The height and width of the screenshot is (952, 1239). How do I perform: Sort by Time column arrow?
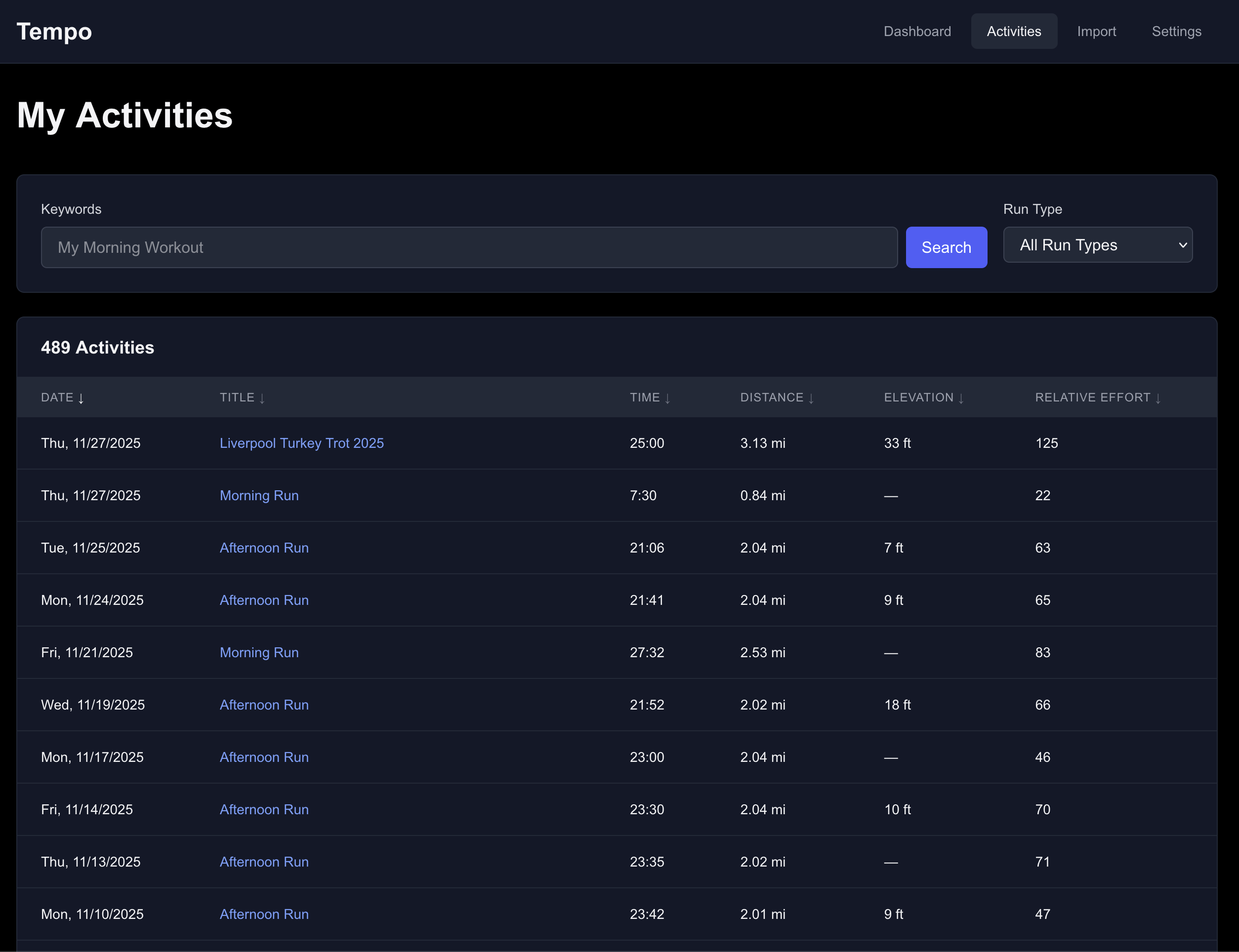(667, 398)
